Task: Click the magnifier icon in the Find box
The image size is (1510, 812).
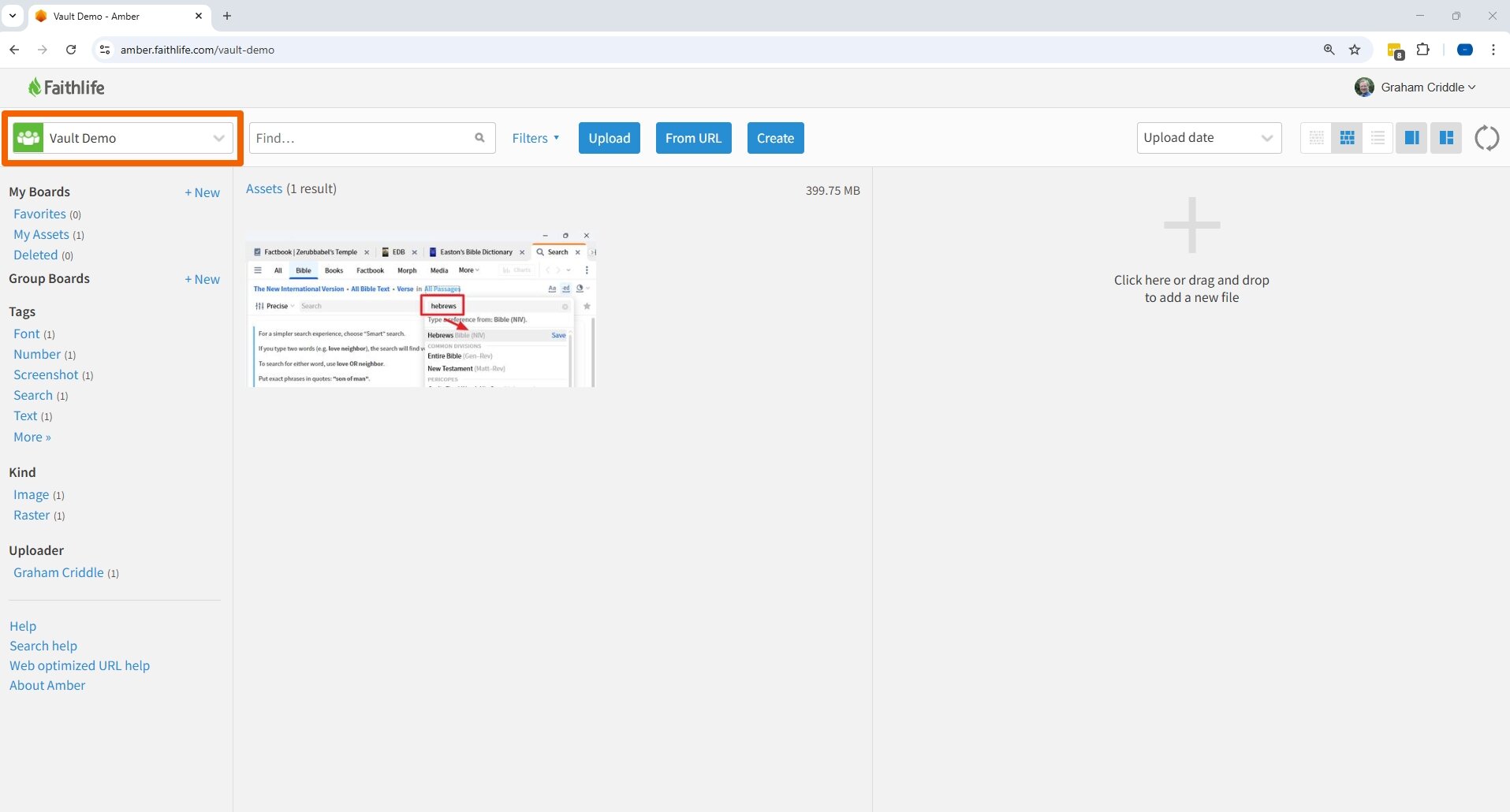Action: tap(479, 138)
